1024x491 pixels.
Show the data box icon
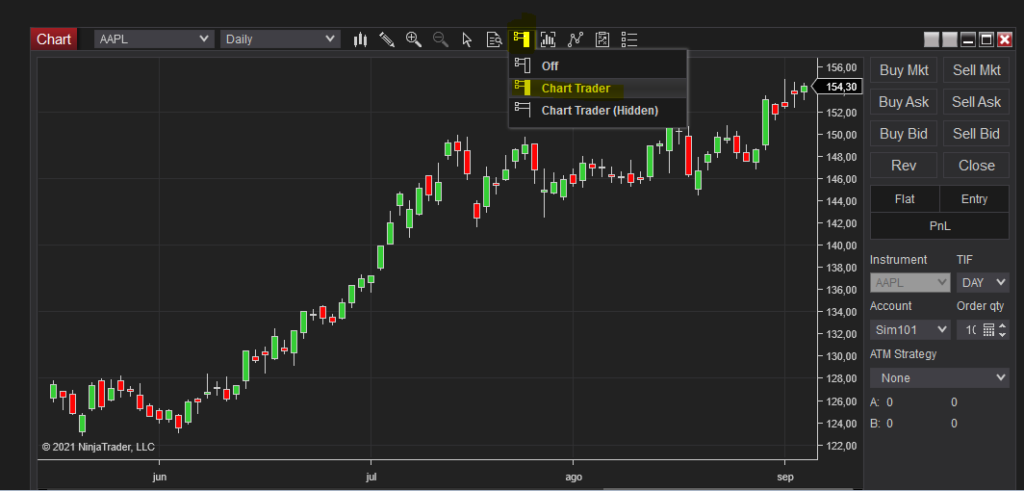[x=494, y=40]
